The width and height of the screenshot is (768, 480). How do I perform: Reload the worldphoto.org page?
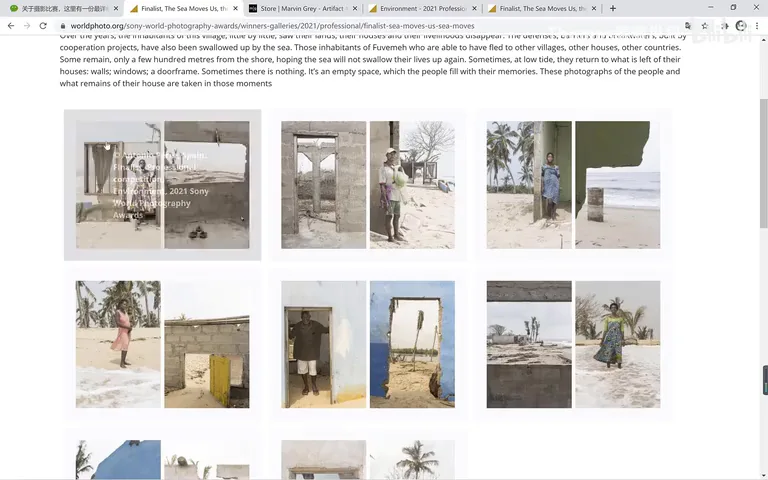click(x=43, y=26)
